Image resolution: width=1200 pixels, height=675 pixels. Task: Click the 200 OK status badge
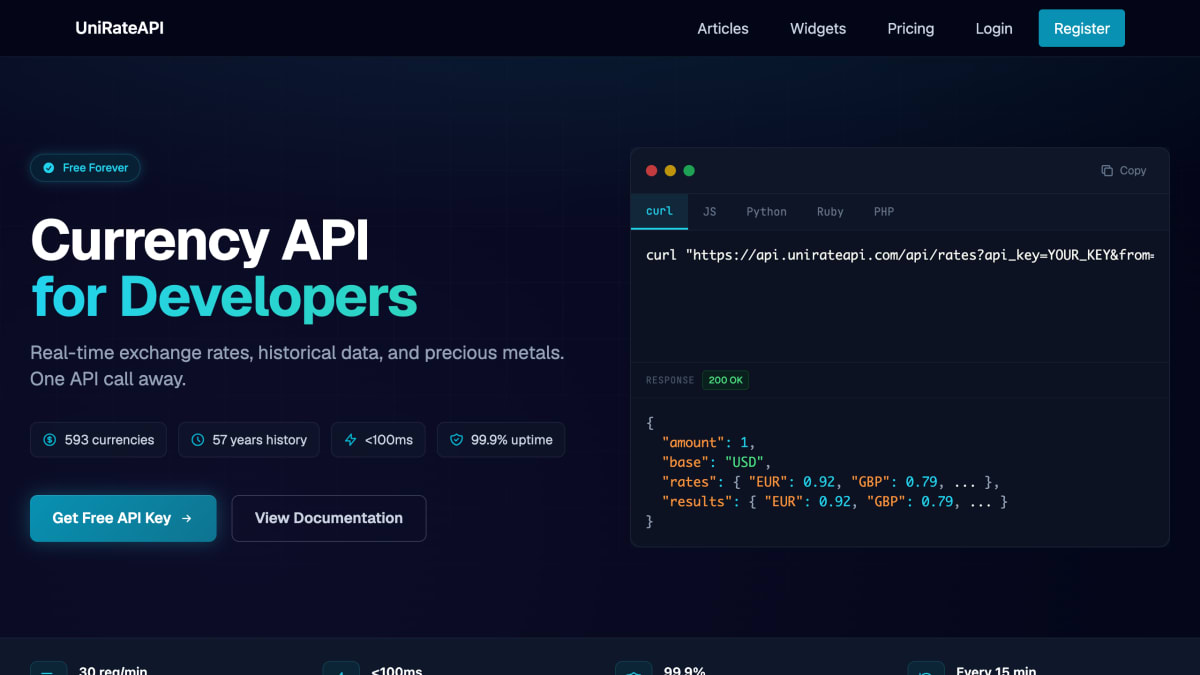pyautogui.click(x=726, y=380)
